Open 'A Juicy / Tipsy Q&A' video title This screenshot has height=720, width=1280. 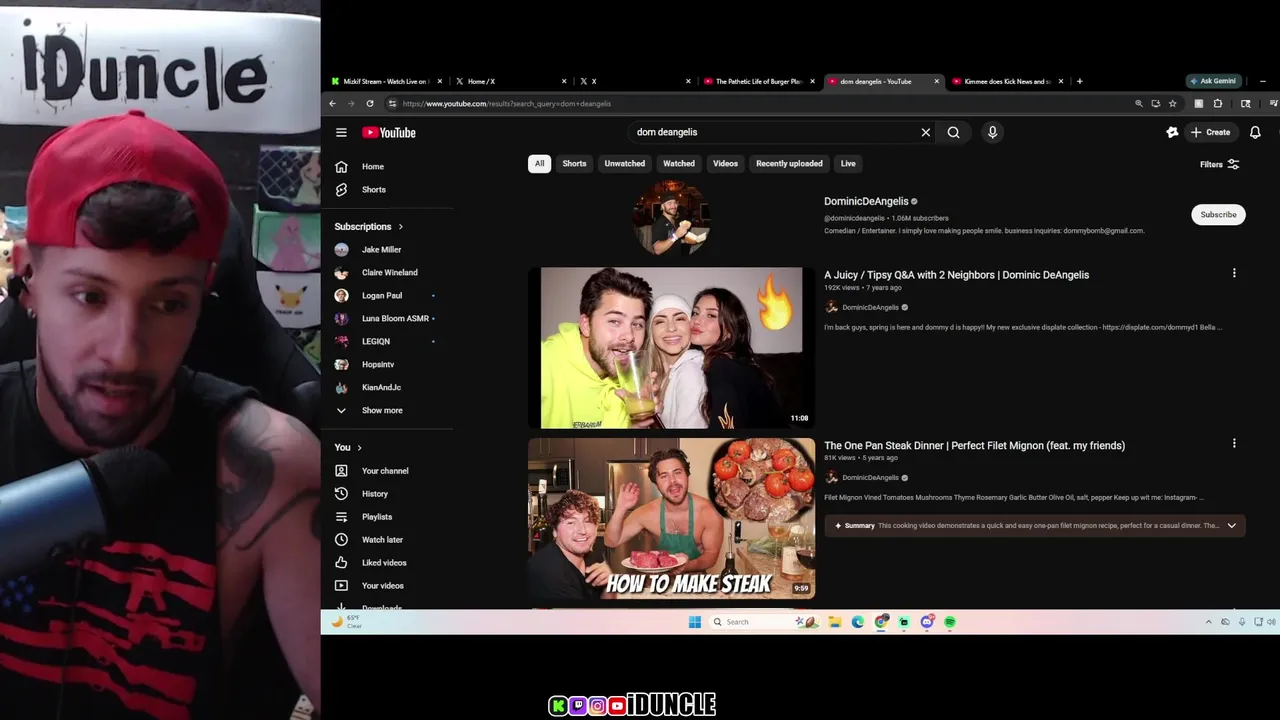956,275
